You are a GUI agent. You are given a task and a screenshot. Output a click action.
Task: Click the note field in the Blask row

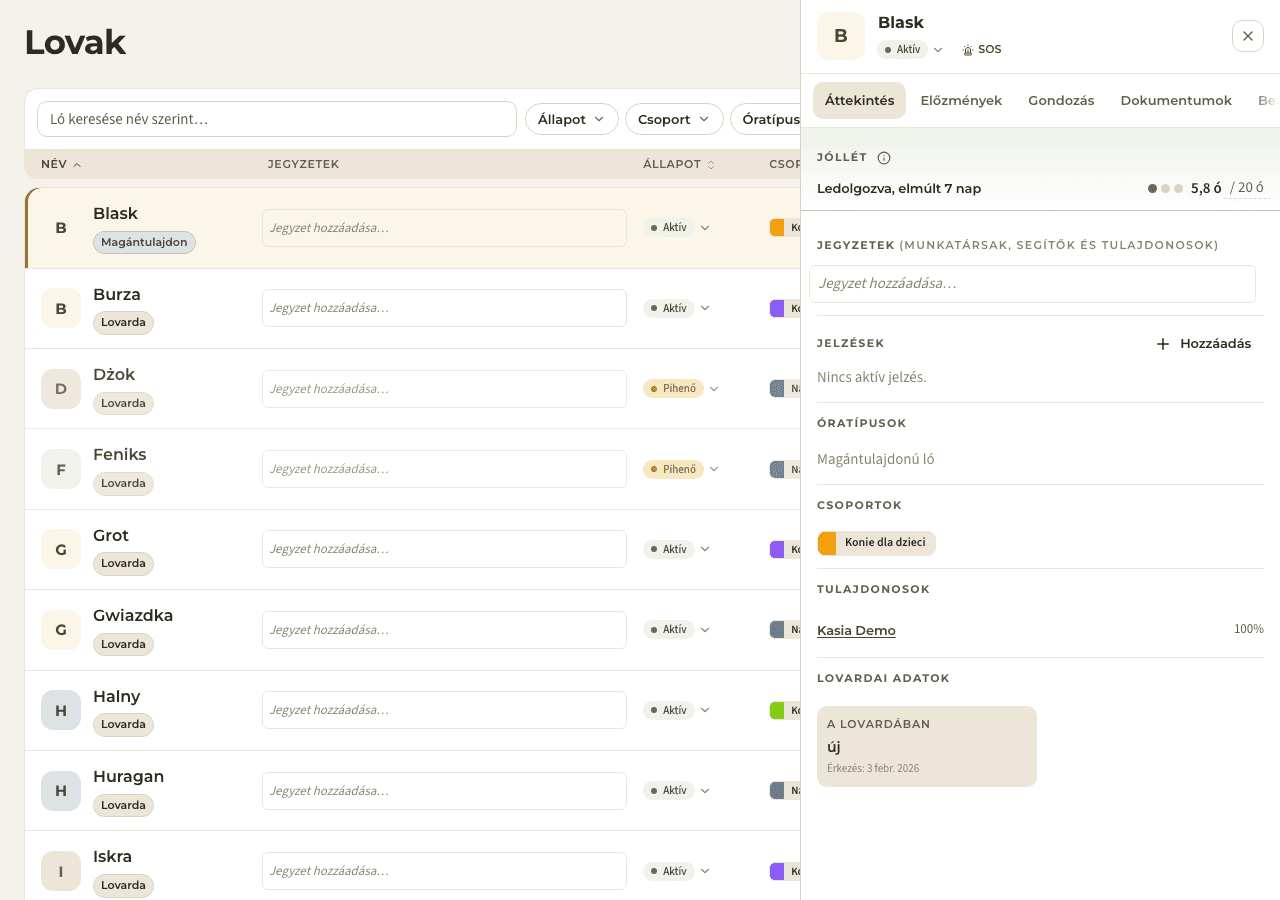tap(444, 228)
